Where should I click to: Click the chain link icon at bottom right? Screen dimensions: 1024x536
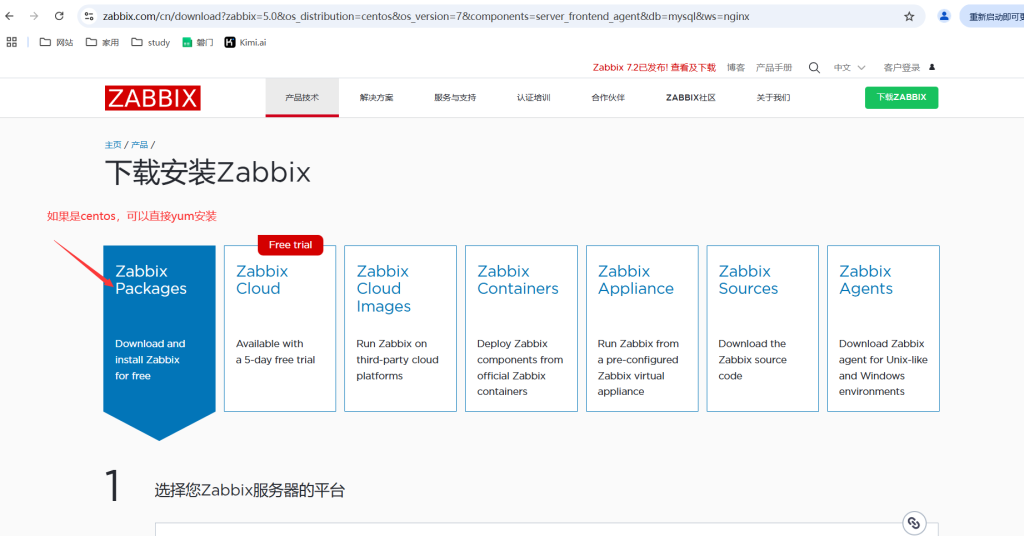click(913, 522)
